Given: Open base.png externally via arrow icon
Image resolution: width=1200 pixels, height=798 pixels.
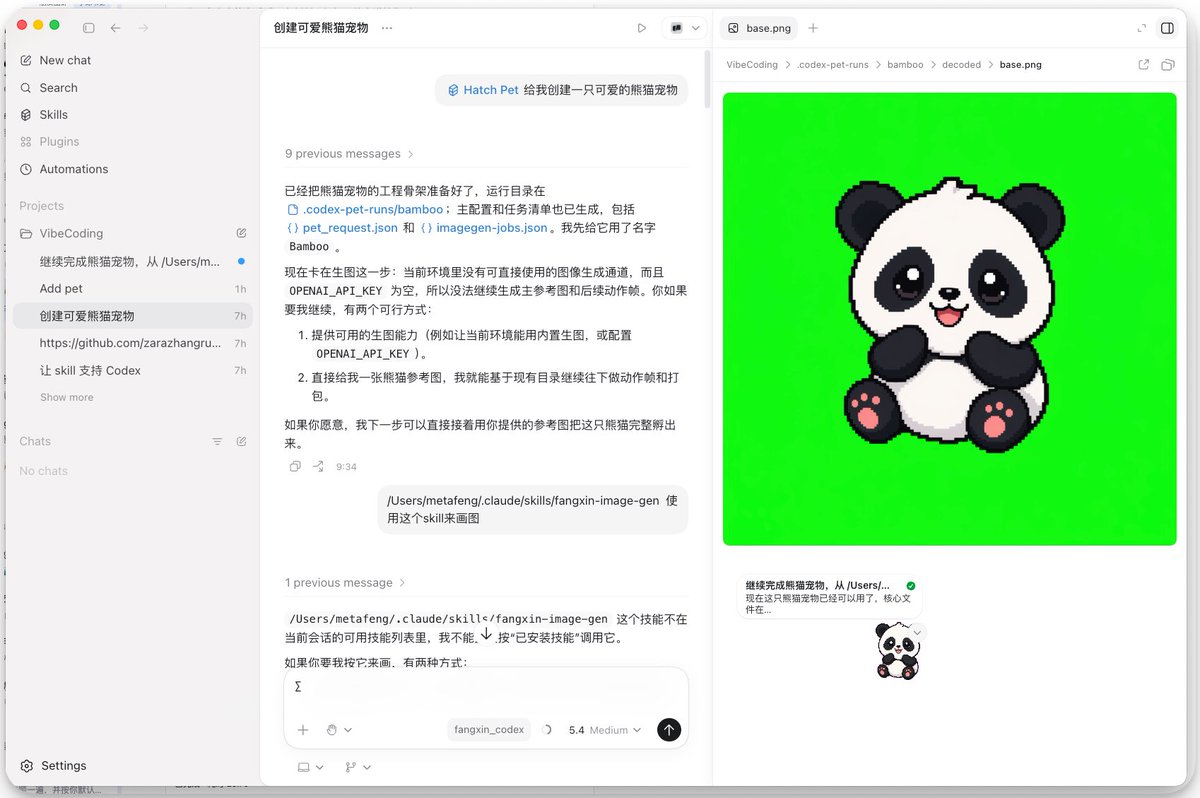Looking at the screenshot, I should click(1144, 65).
